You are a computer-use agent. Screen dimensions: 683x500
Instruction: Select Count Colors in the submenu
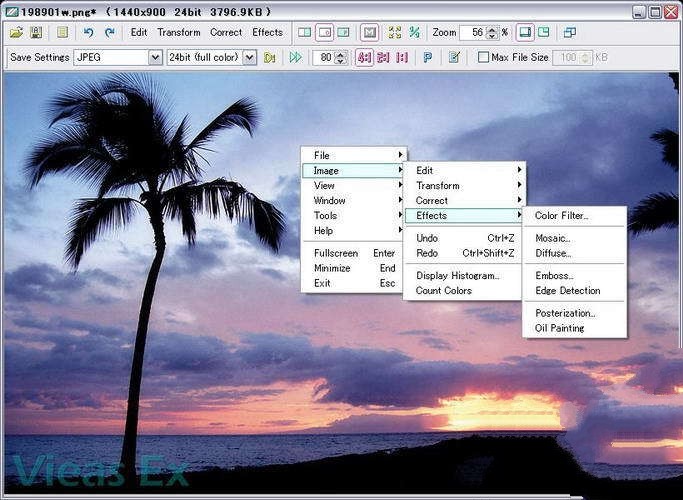pyautogui.click(x=464, y=291)
